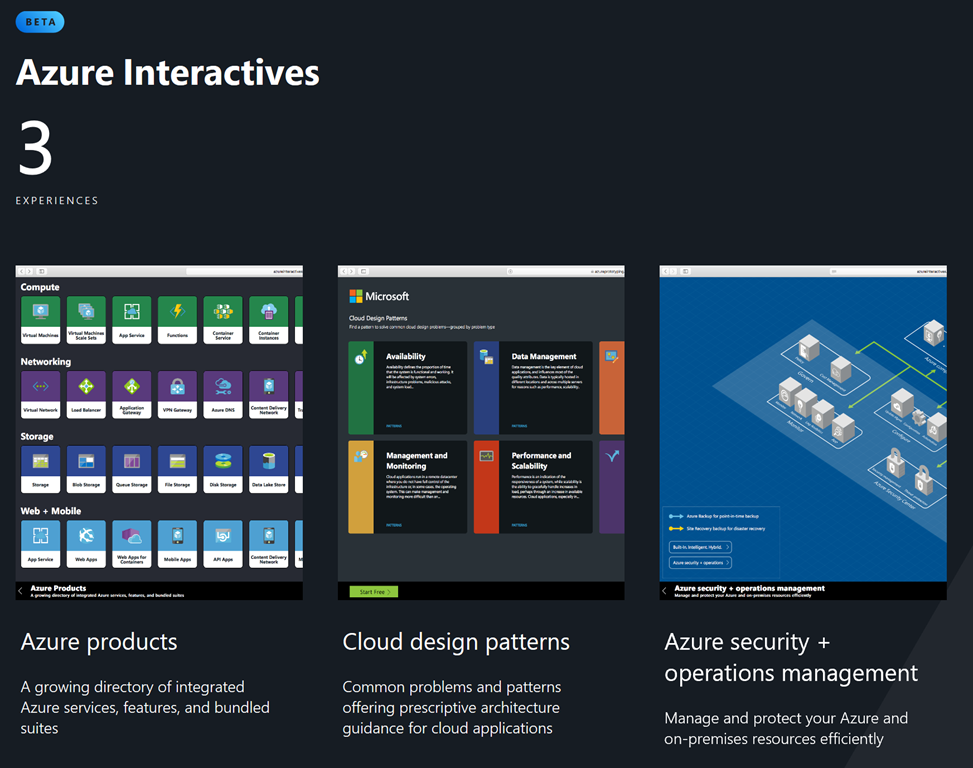Image resolution: width=973 pixels, height=768 pixels.
Task: Click the Azure security + operations management thumbnail
Action: (802, 430)
